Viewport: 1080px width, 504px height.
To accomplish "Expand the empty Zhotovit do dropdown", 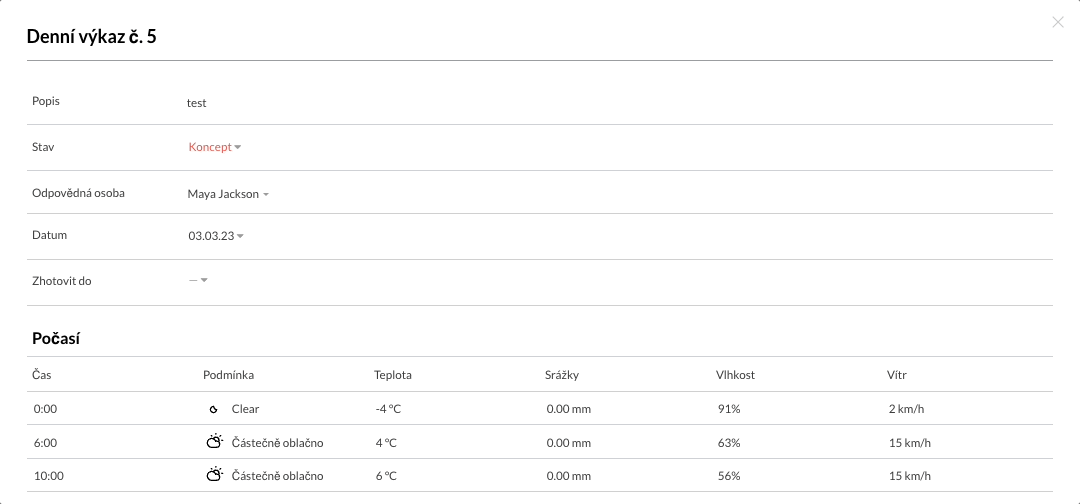I will pyautogui.click(x=198, y=280).
